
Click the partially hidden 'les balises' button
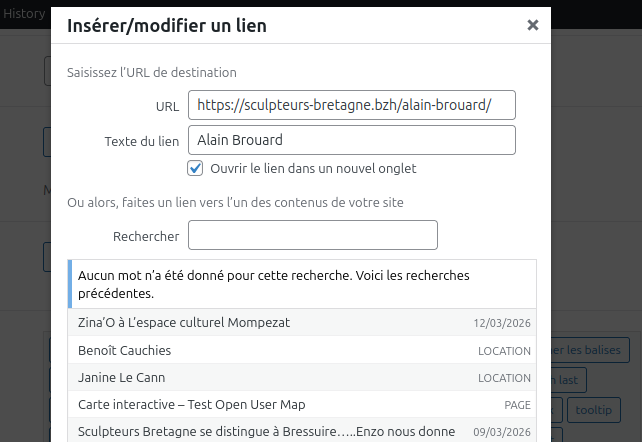tap(589, 350)
